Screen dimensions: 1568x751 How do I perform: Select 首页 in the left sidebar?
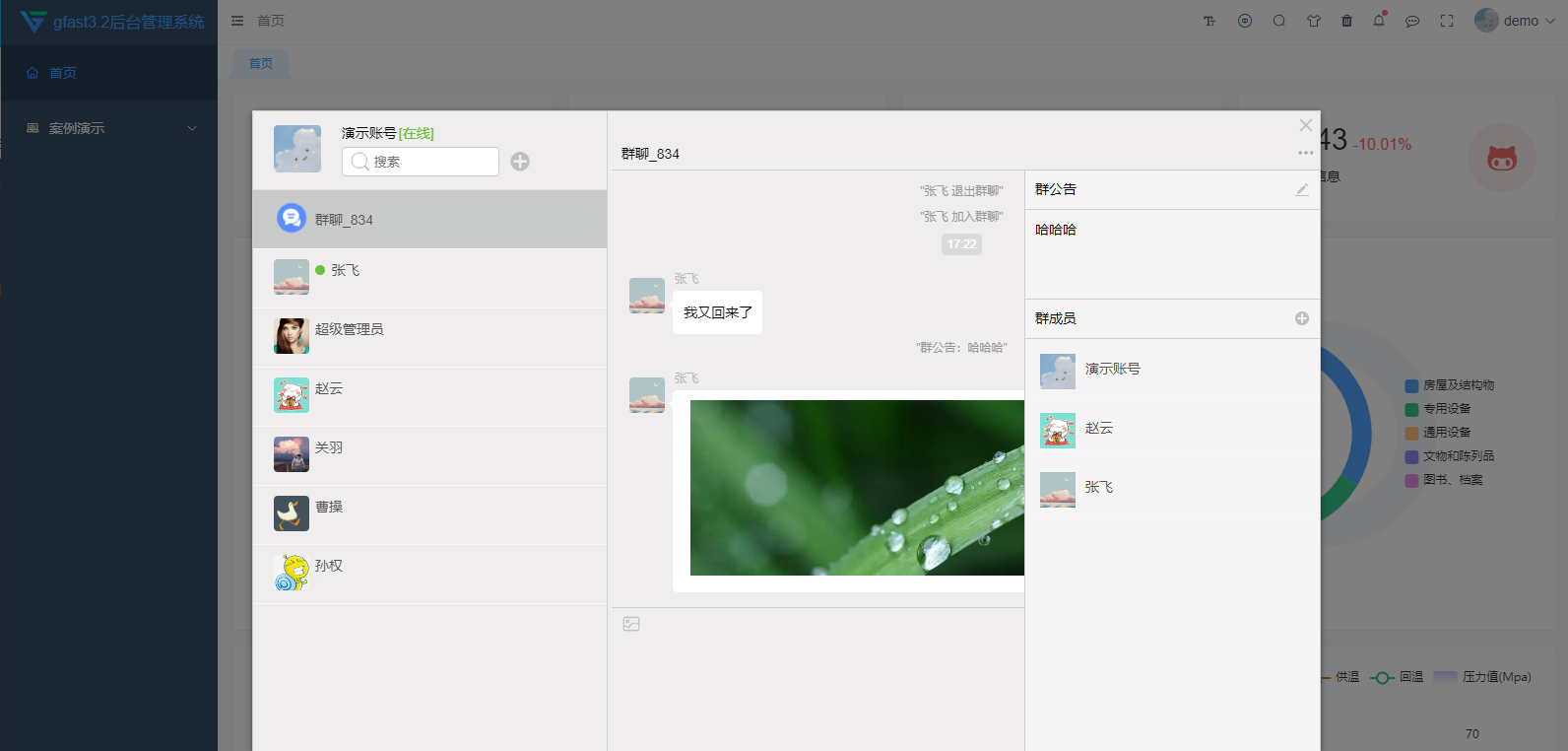coord(108,73)
